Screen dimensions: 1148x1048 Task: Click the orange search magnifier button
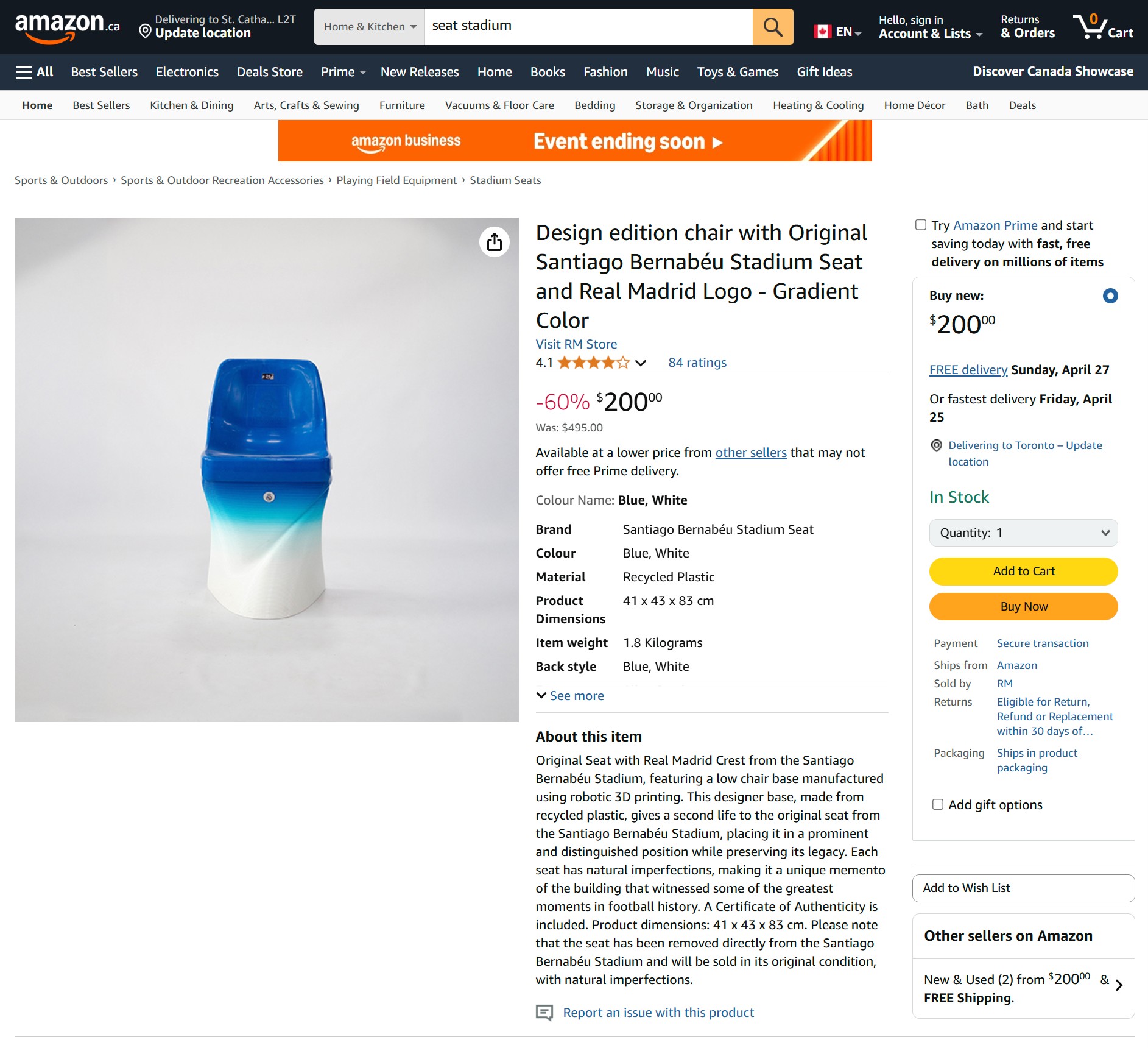772,27
